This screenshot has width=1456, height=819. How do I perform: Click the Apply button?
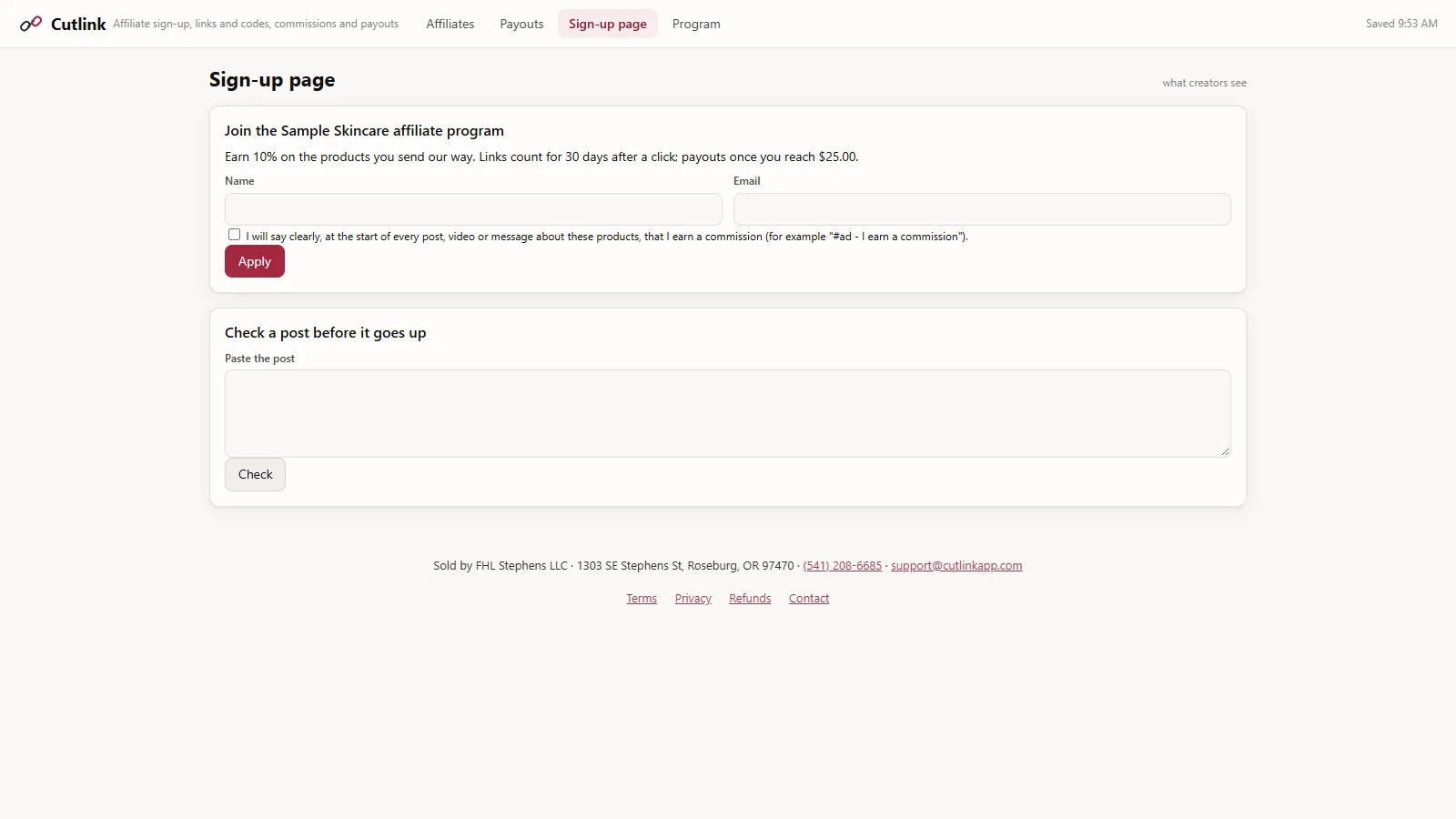pyautogui.click(x=255, y=261)
